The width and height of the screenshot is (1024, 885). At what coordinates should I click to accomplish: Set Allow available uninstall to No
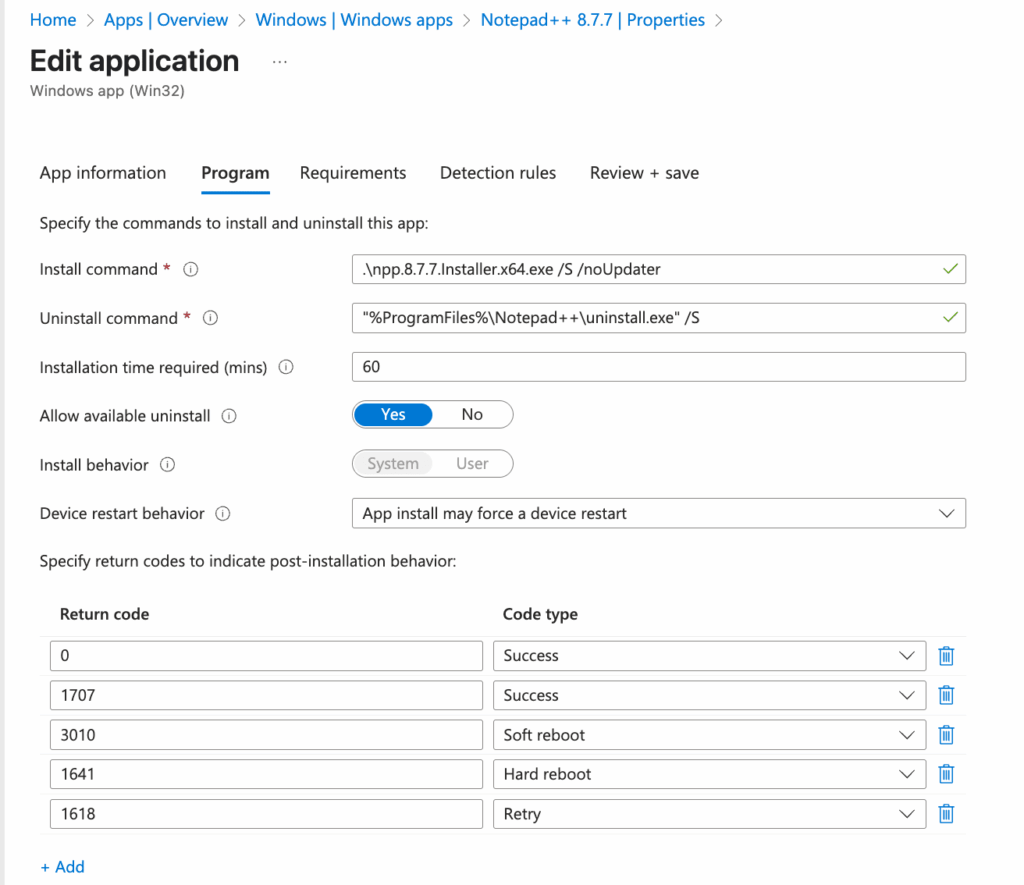point(472,414)
